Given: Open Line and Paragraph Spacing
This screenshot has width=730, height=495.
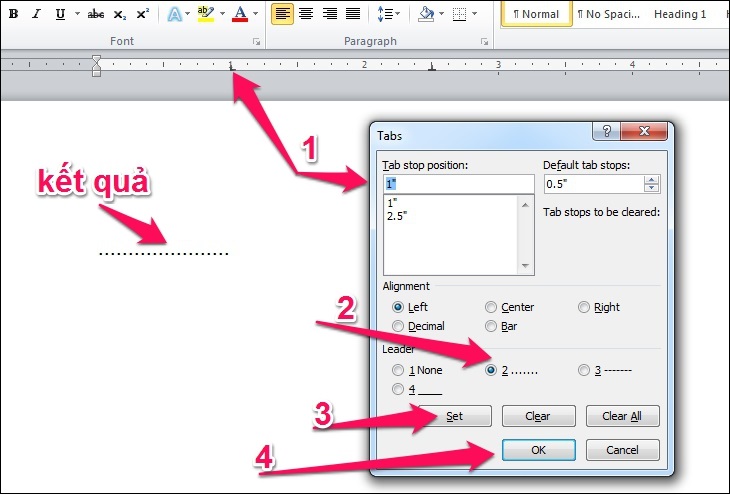Looking at the screenshot, I should coord(385,14).
